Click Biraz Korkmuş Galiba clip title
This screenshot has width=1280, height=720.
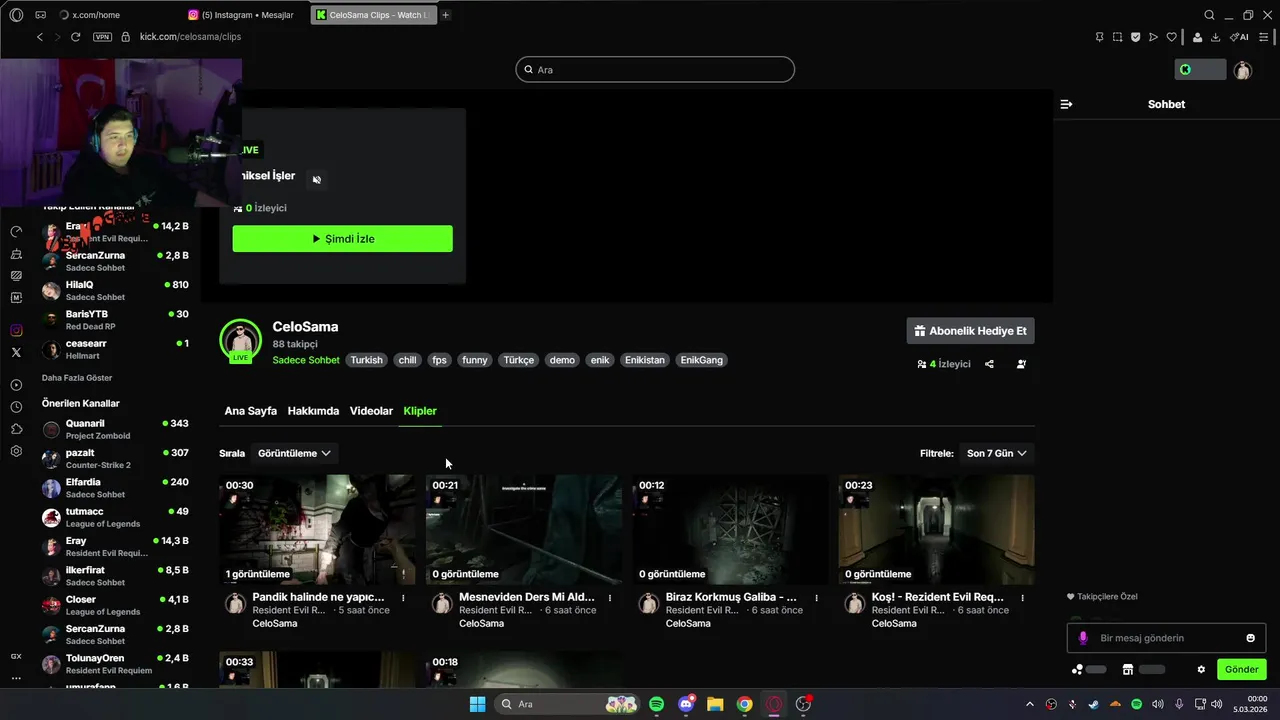tap(731, 597)
